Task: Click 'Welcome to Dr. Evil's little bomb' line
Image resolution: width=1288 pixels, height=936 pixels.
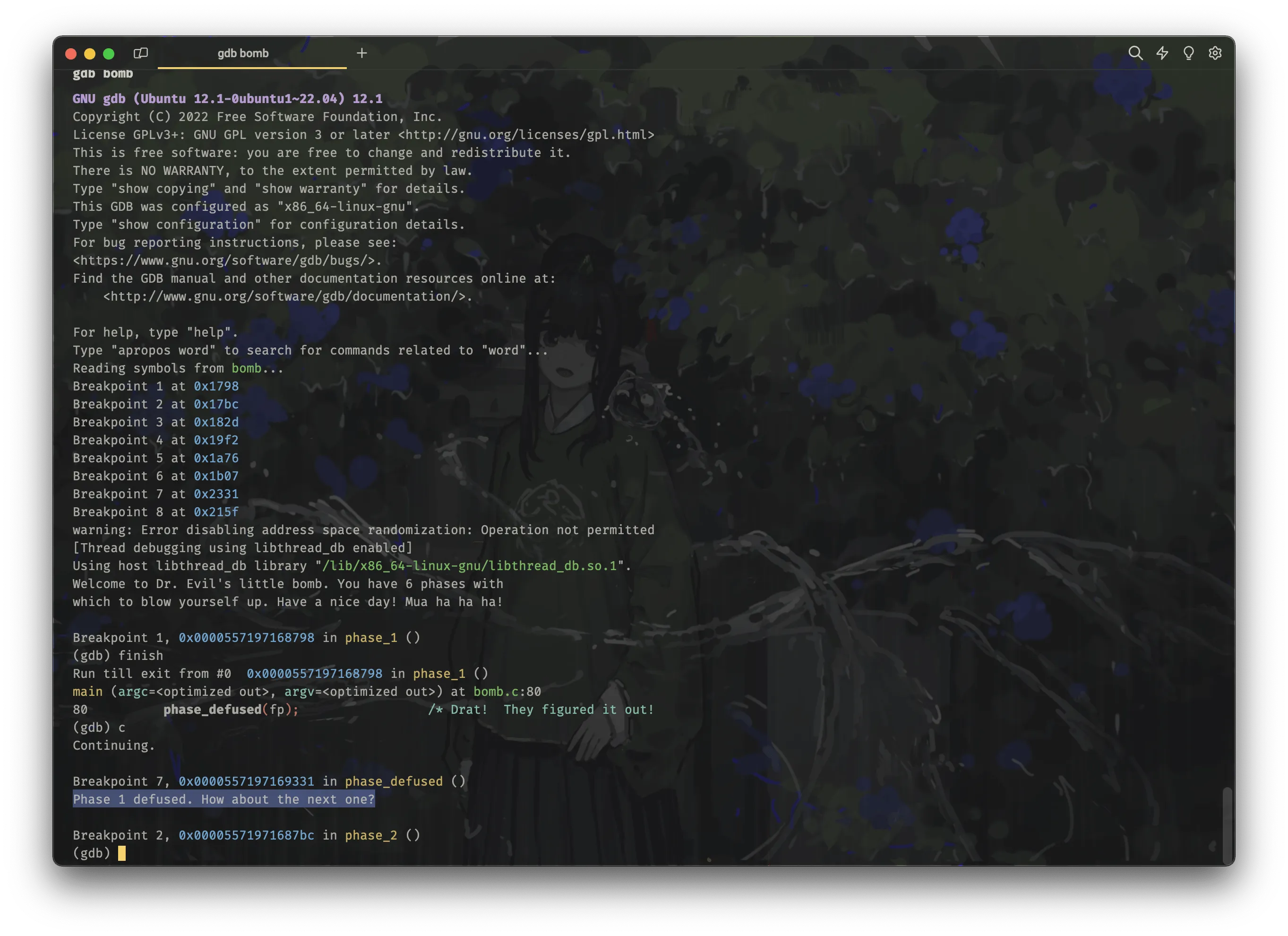Action: coord(288,584)
